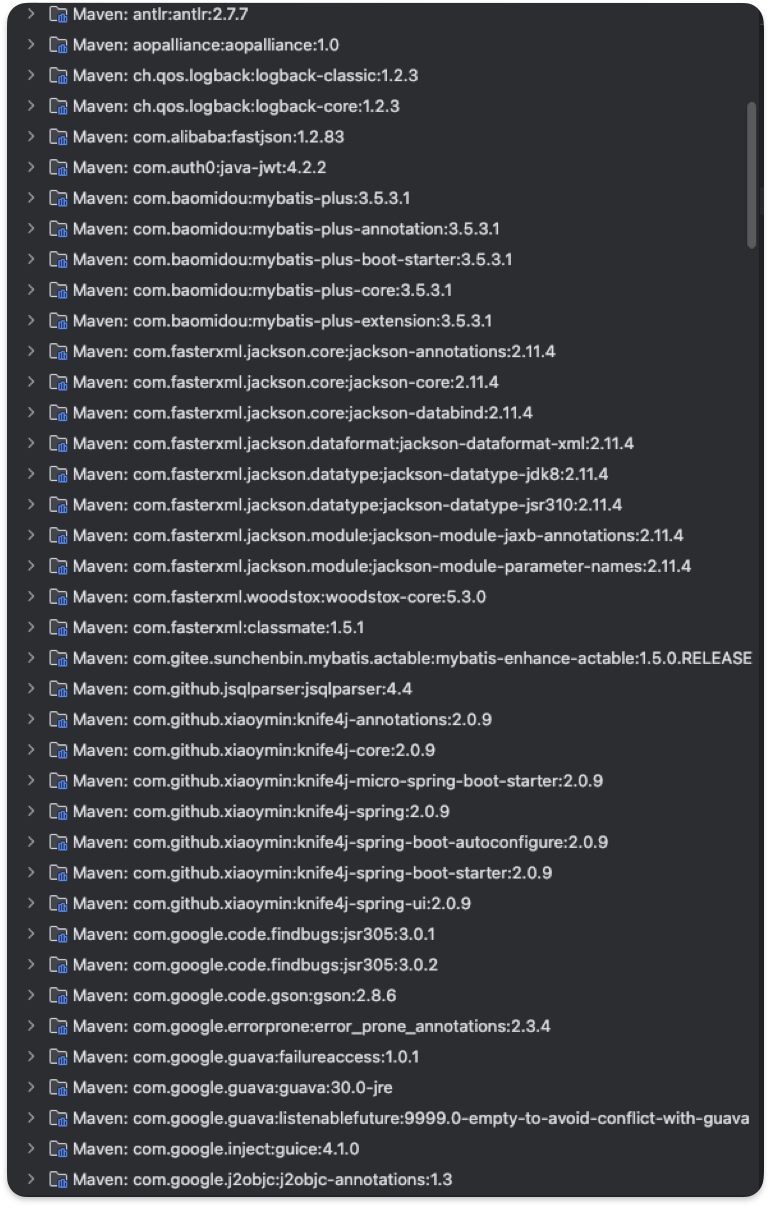Expand the knife4j-spring-ui:2.0.9 node

(x=31, y=903)
